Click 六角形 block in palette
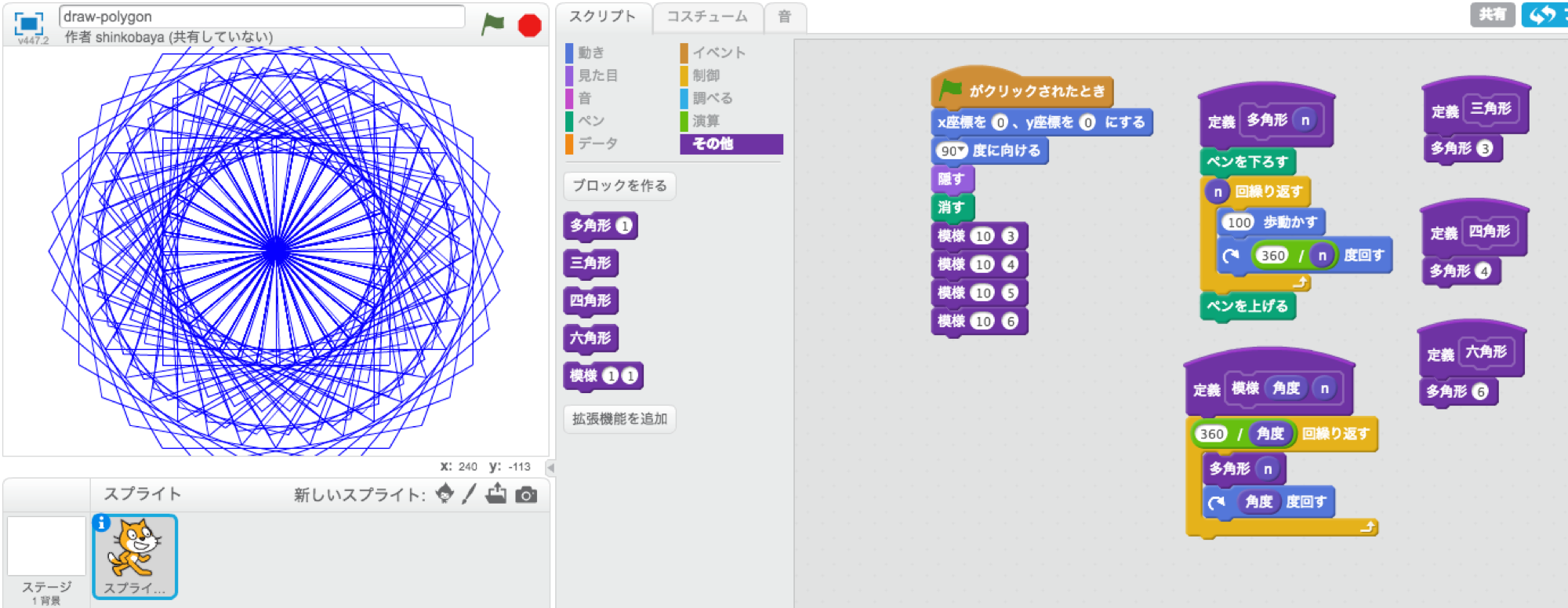Screen dimensions: 1568x608 [591, 339]
